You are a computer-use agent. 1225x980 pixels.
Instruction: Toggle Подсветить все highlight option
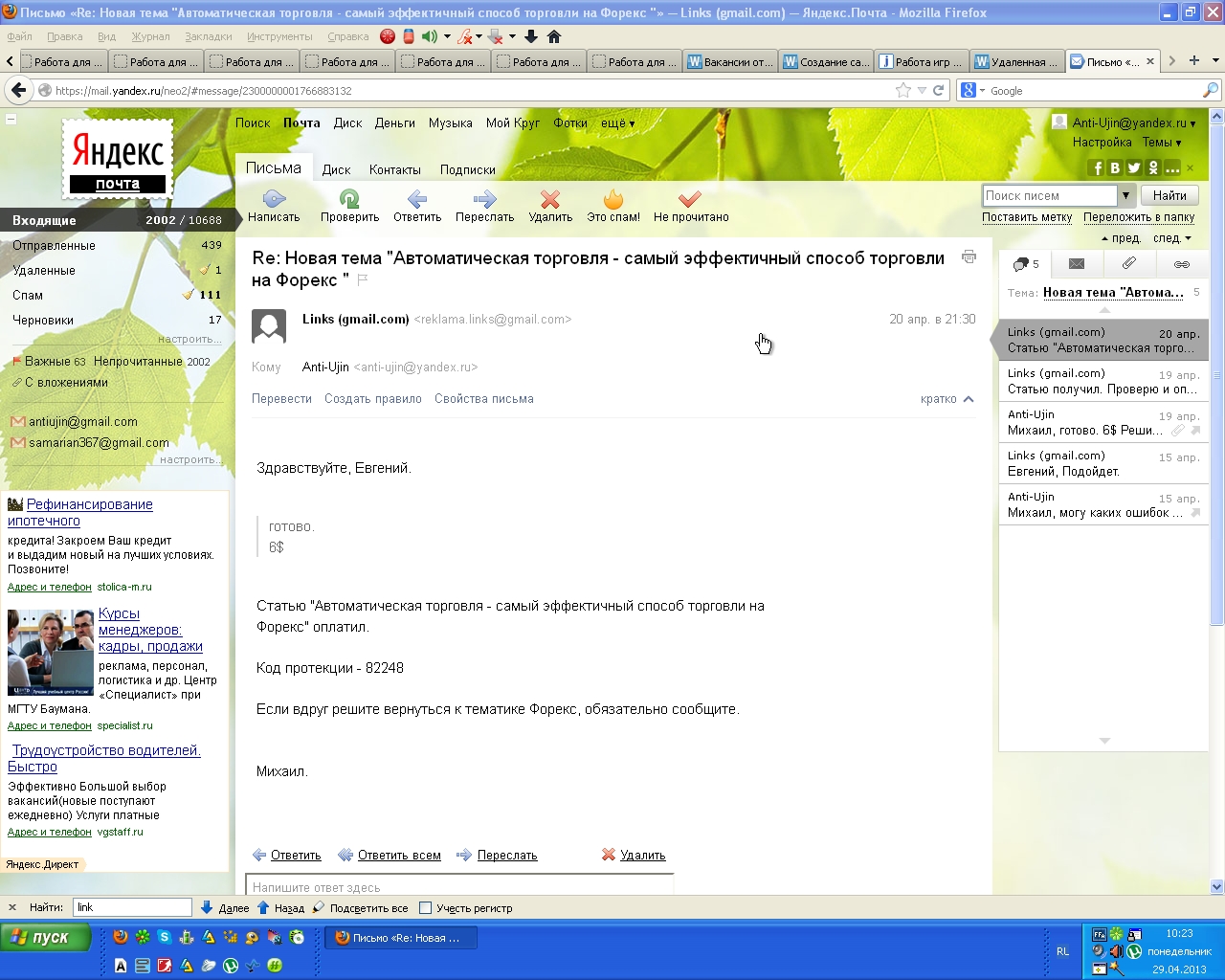tap(360, 908)
